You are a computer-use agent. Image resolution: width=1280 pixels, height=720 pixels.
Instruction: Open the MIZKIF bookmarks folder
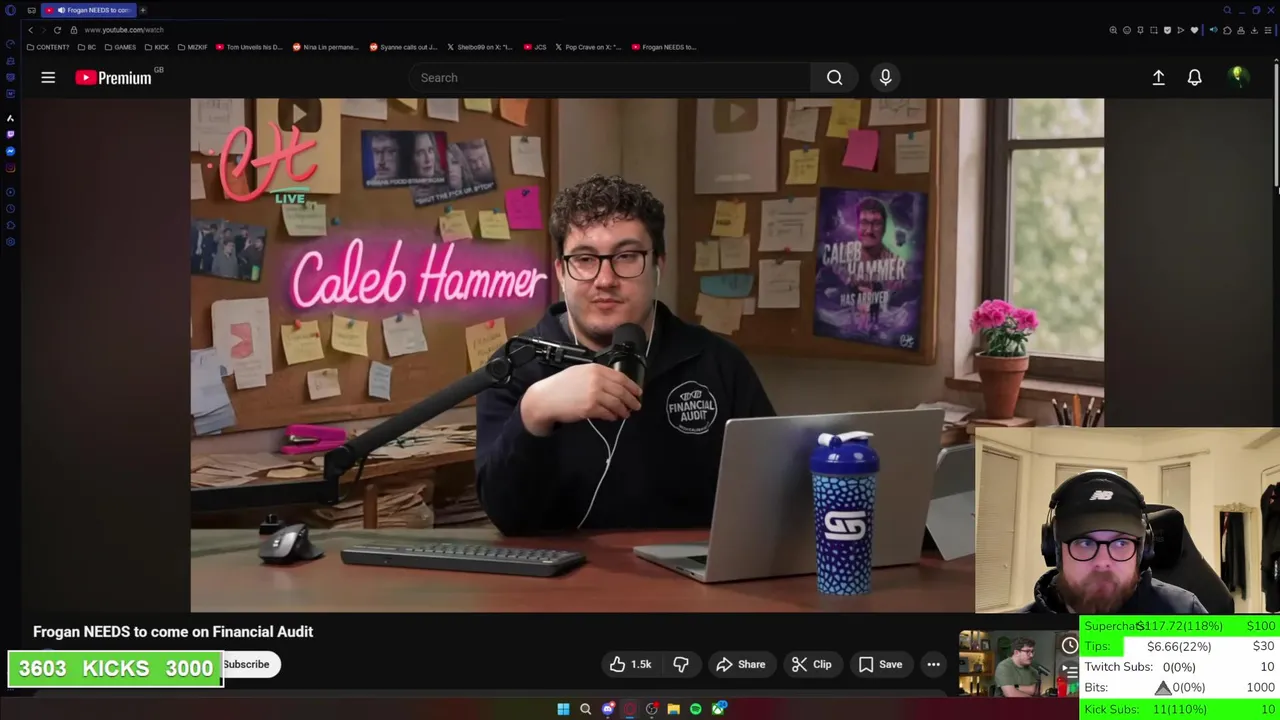(193, 47)
